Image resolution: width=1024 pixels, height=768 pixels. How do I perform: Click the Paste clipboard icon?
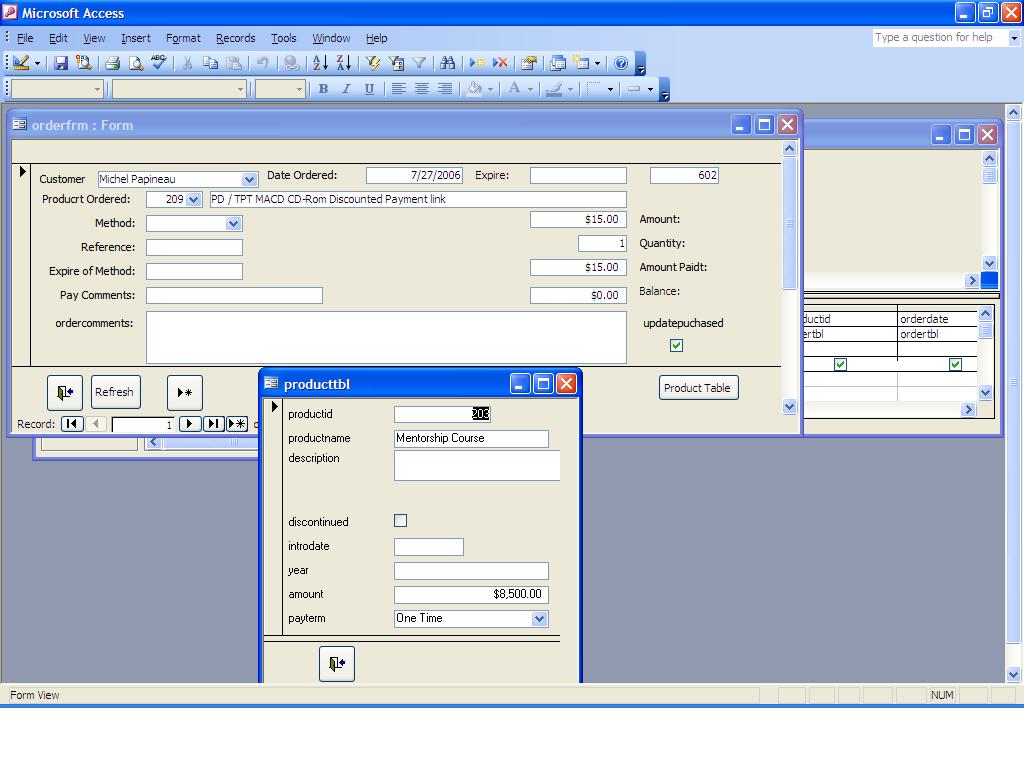point(233,63)
